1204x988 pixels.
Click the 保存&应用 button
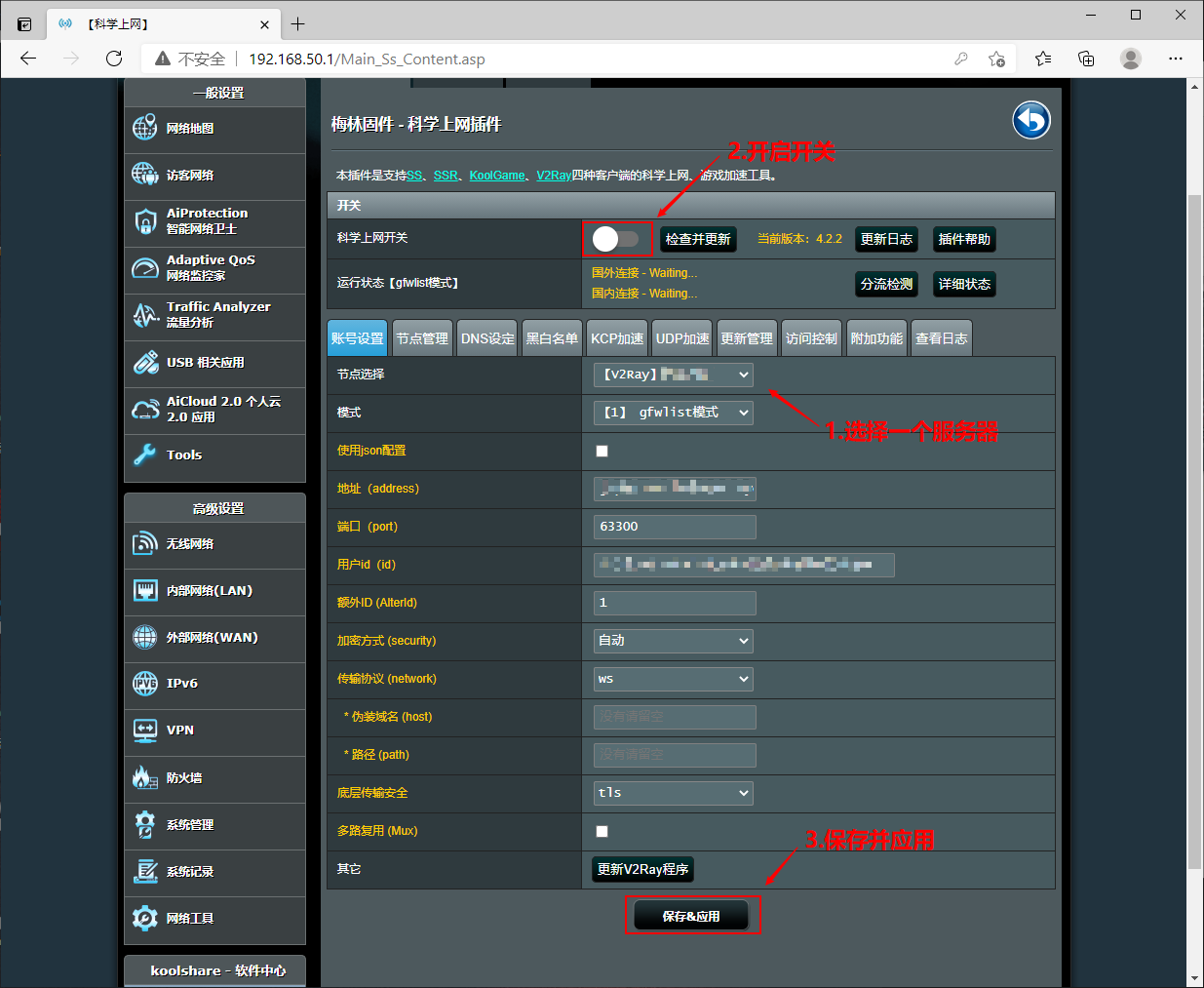691,916
